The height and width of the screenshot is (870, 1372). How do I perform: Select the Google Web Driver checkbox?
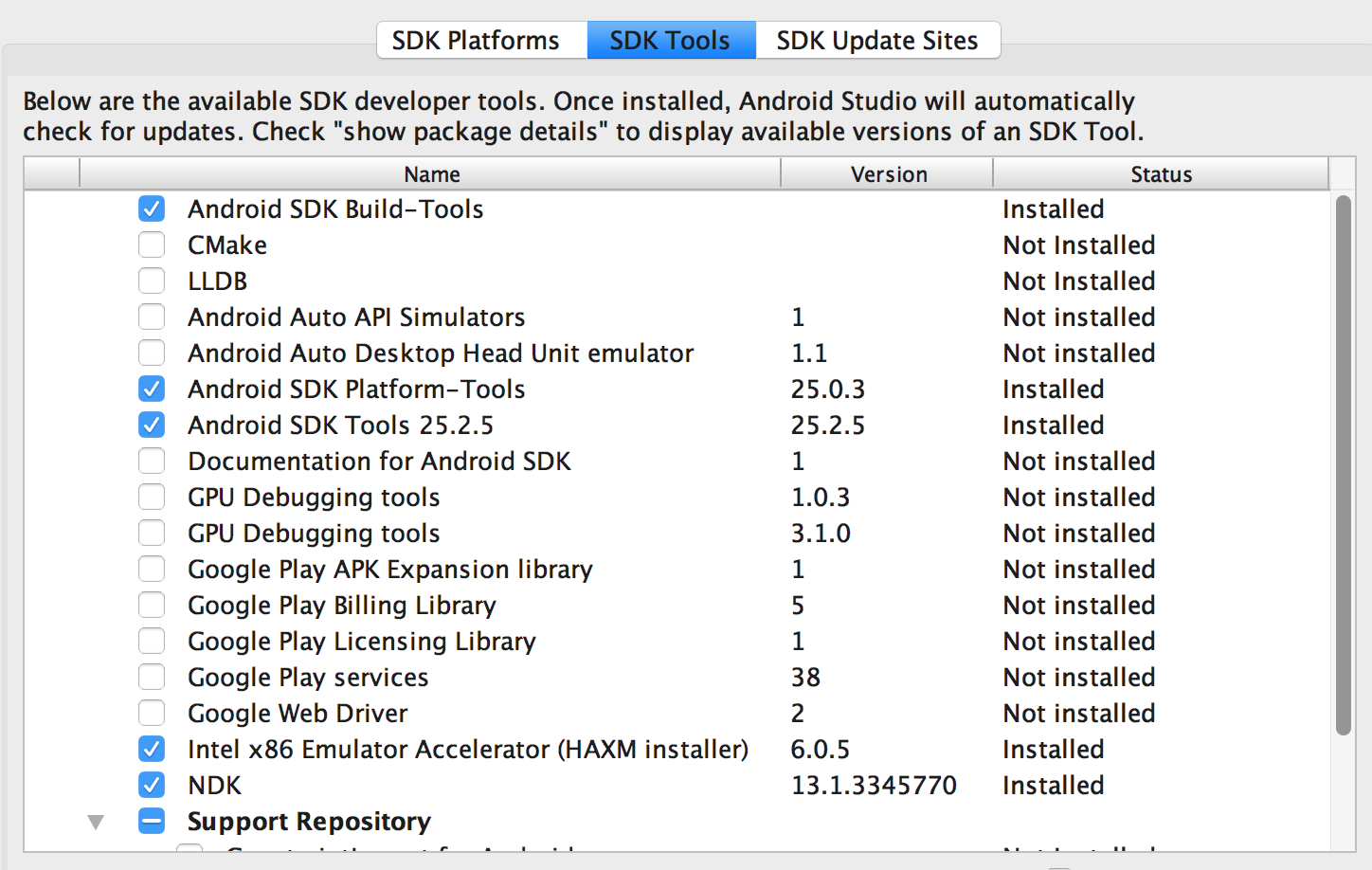tap(152, 713)
